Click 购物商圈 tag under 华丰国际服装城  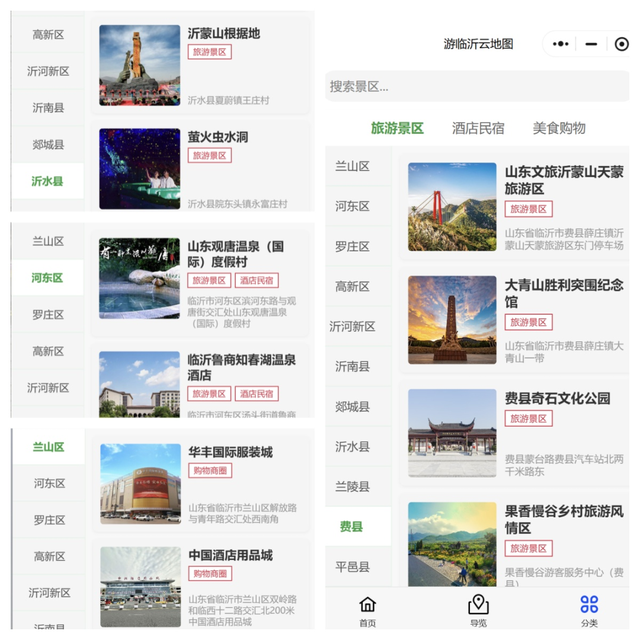click(210, 470)
